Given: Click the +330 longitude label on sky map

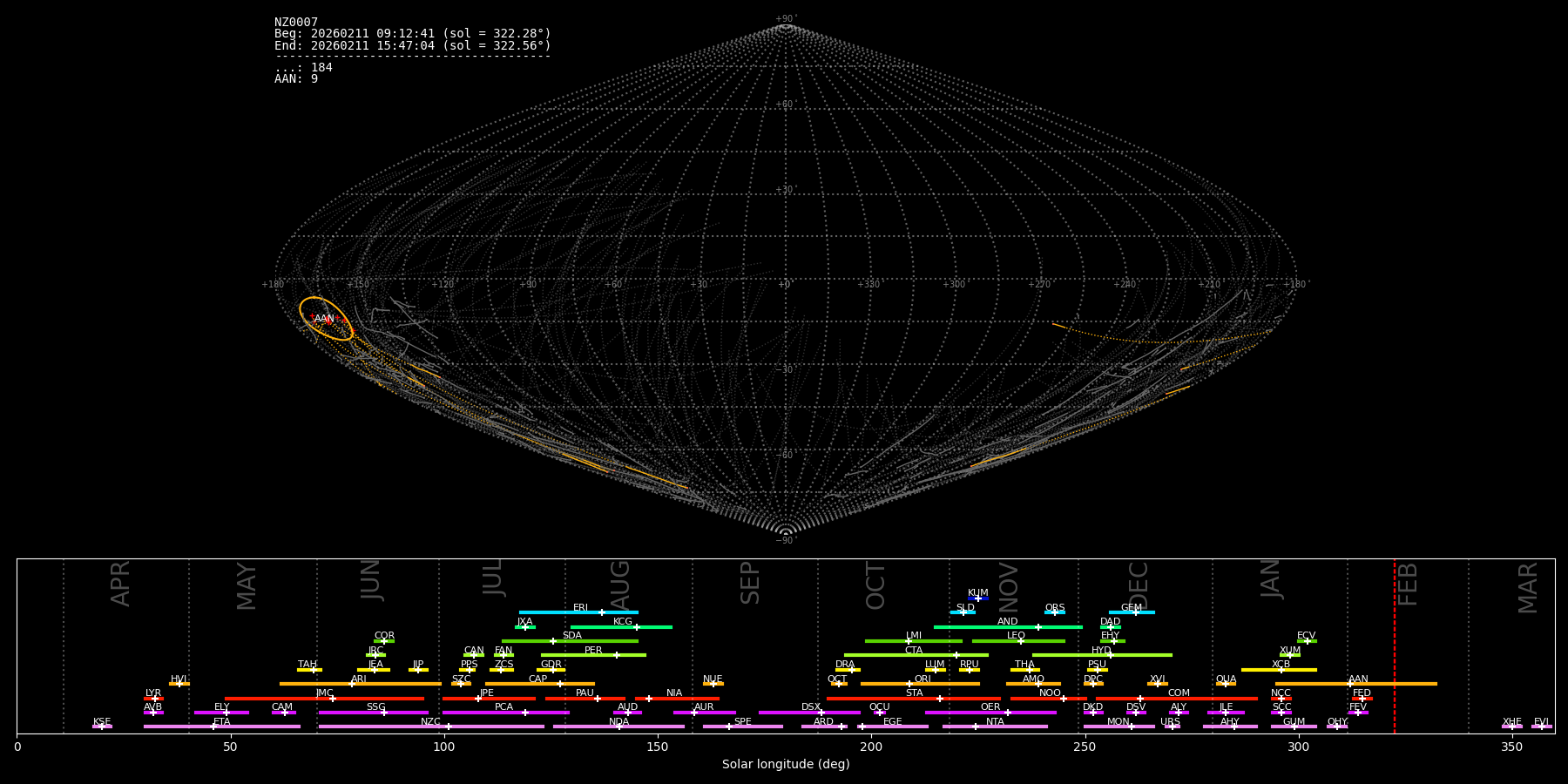Looking at the screenshot, I should point(868,285).
